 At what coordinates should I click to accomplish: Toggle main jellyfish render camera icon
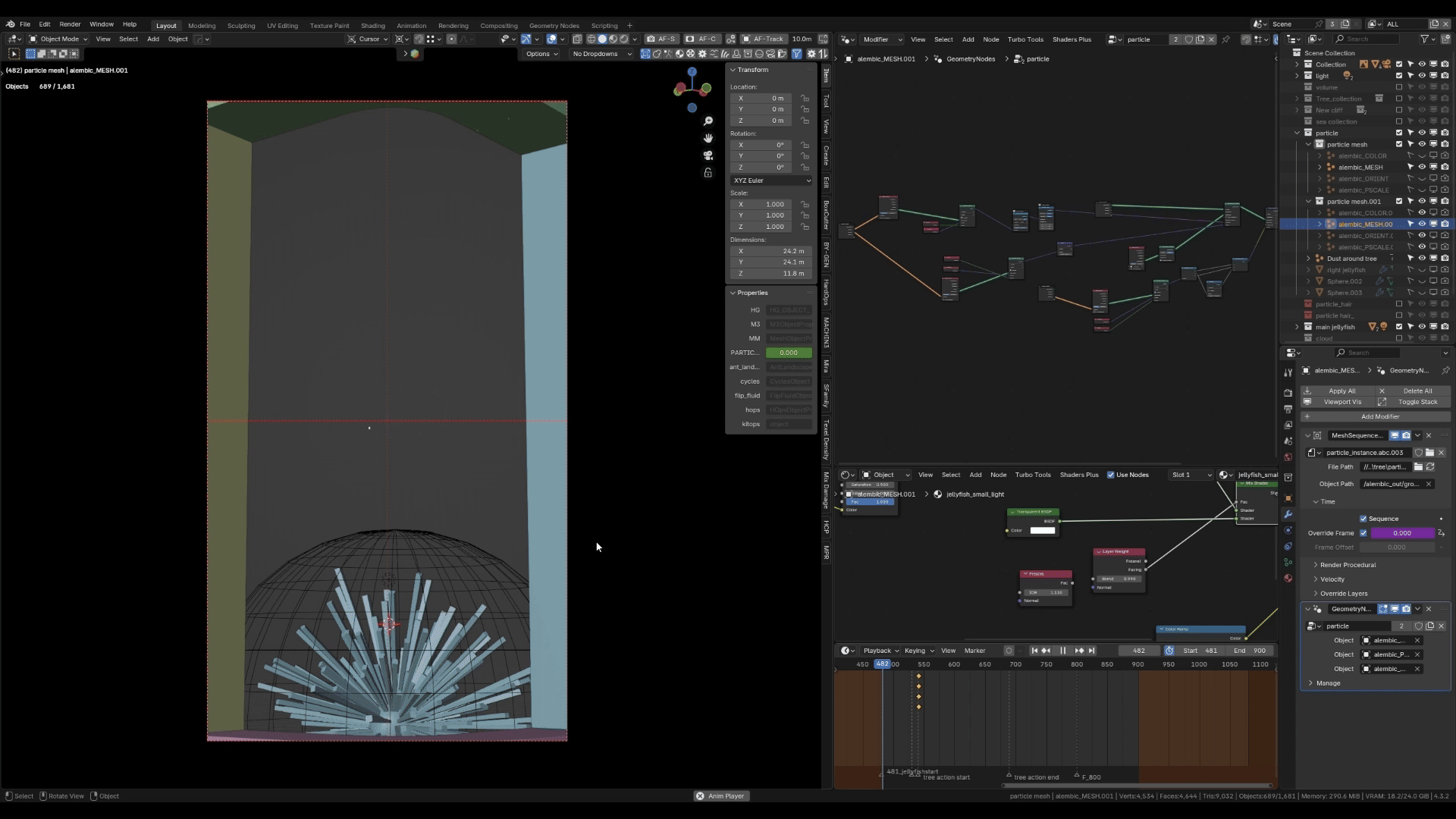(1445, 327)
